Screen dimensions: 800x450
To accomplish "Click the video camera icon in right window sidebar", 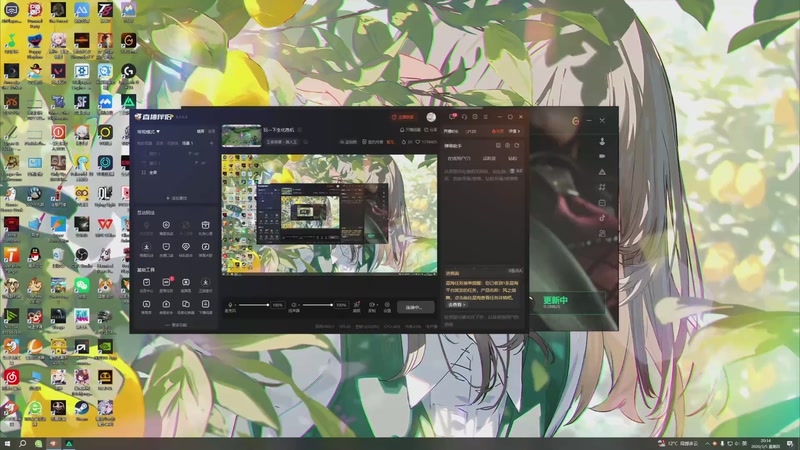I will (602, 156).
